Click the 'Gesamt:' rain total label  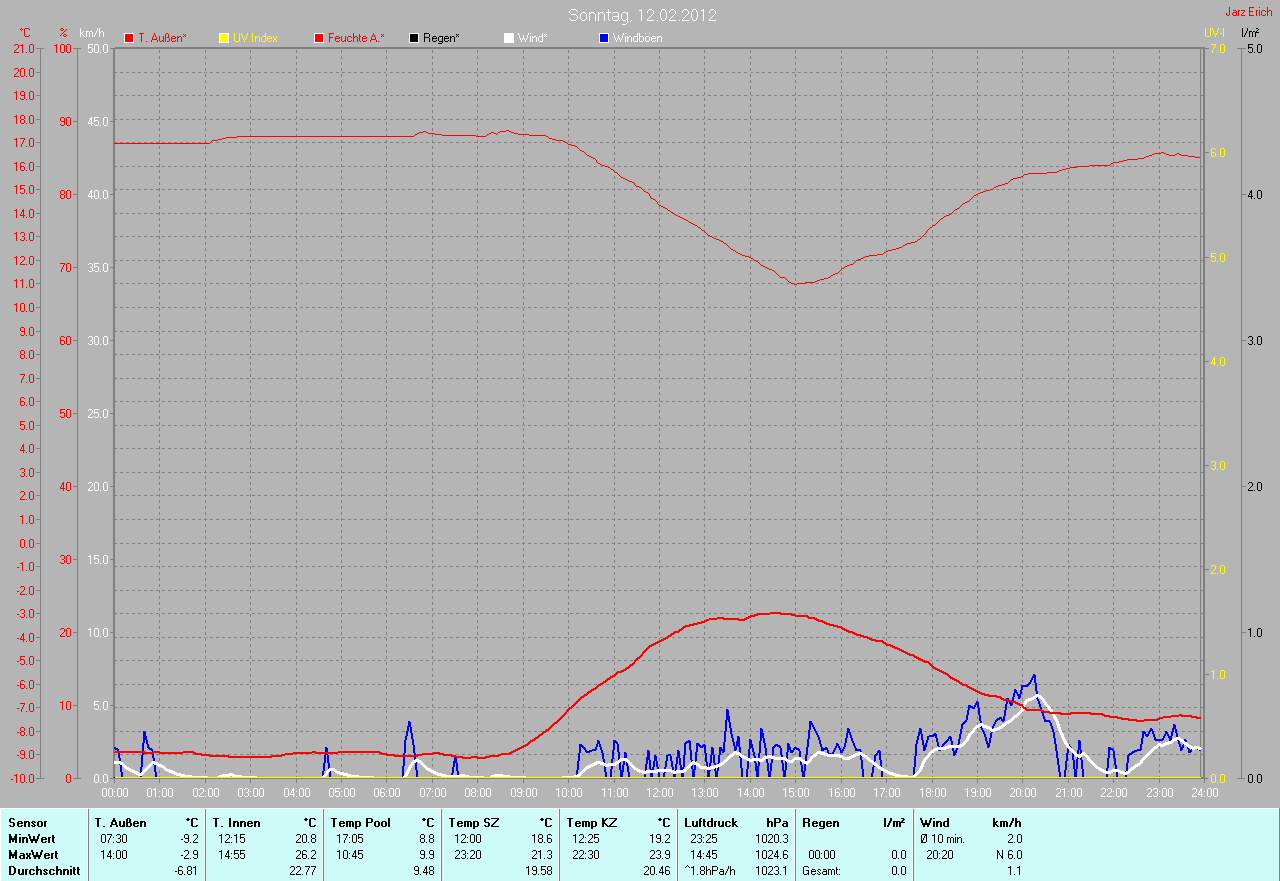[x=822, y=871]
